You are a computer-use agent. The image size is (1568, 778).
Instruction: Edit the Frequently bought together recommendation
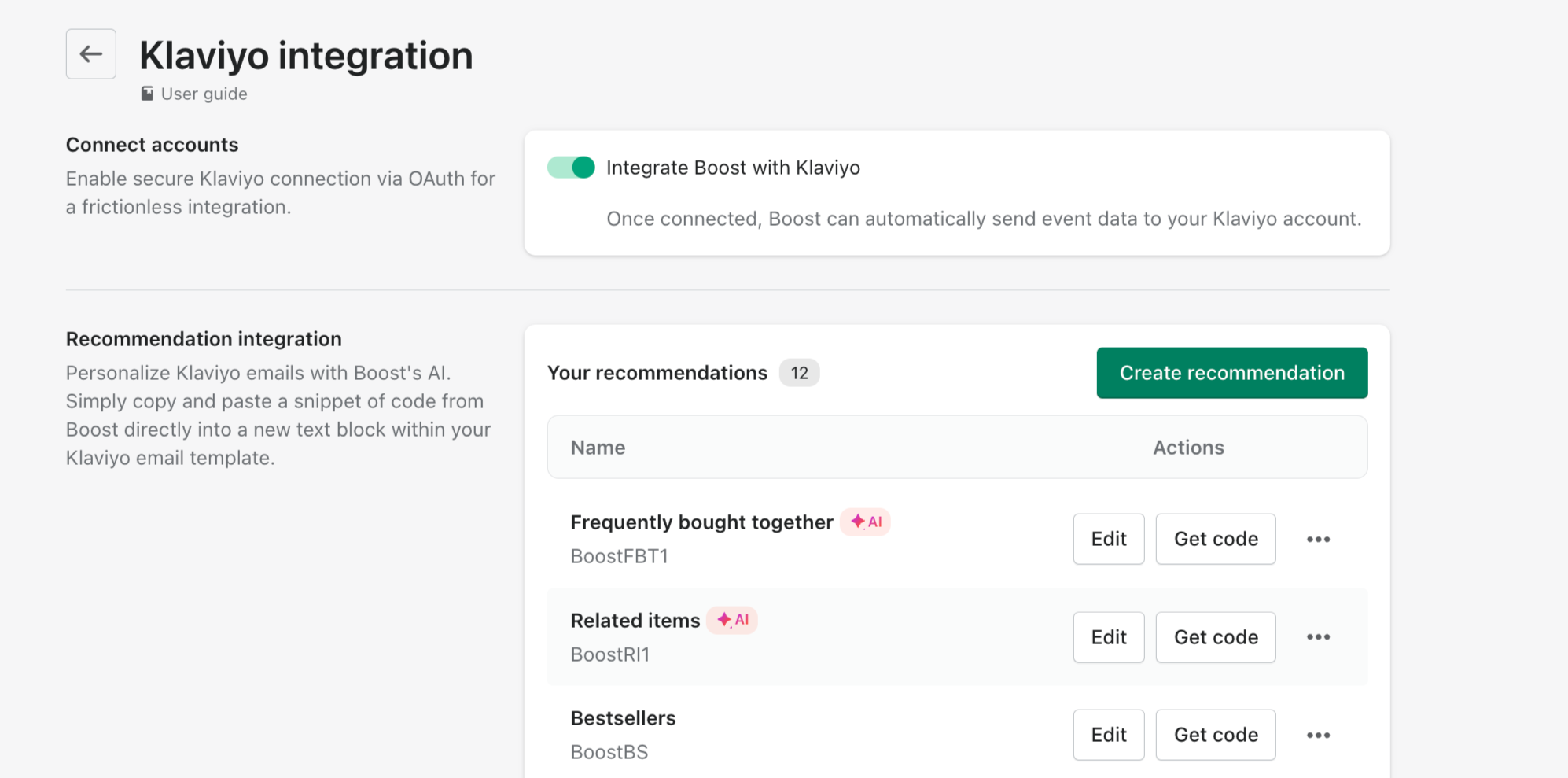1109,539
